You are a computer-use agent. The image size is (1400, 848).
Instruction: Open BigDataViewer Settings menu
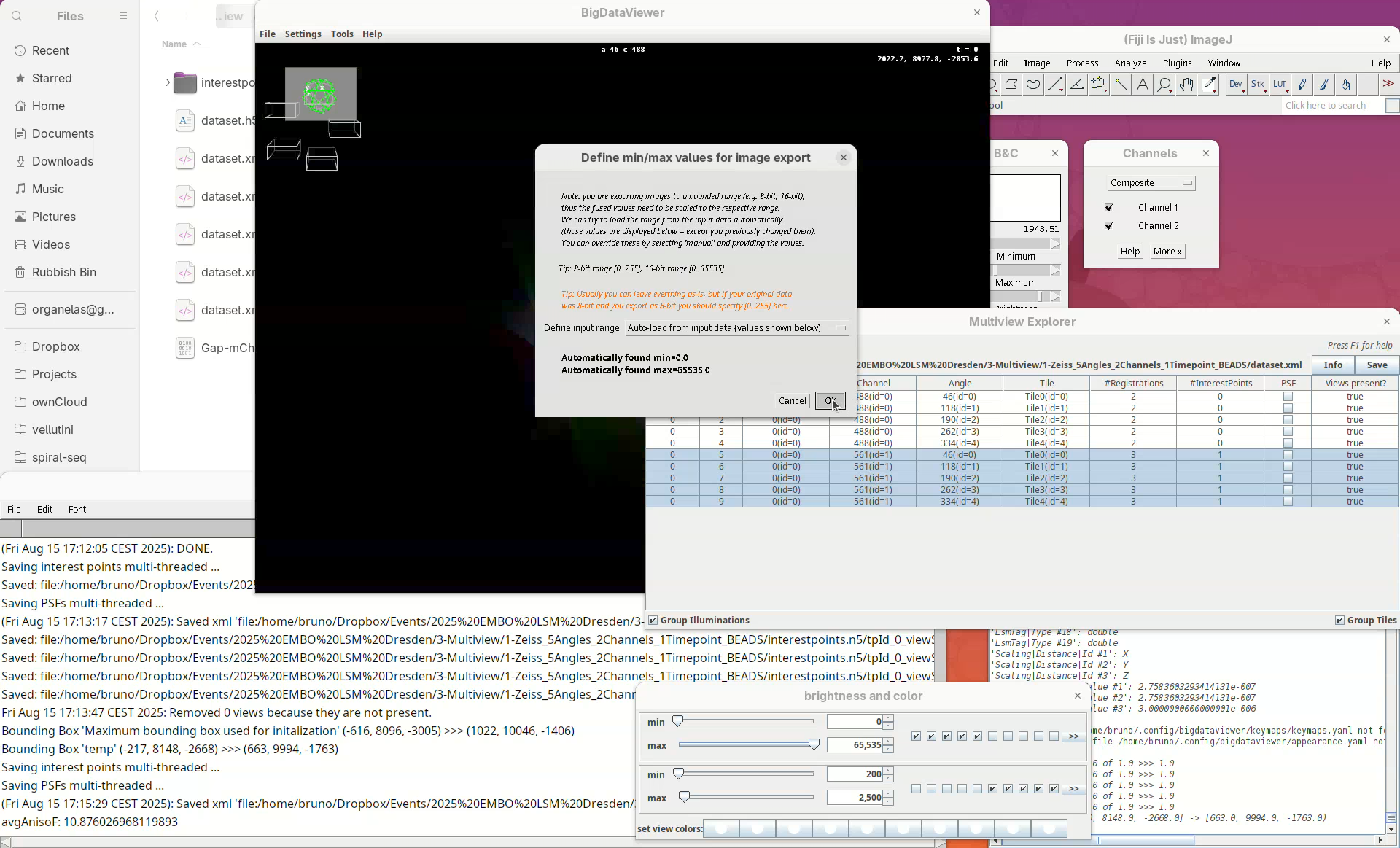pyautogui.click(x=303, y=34)
